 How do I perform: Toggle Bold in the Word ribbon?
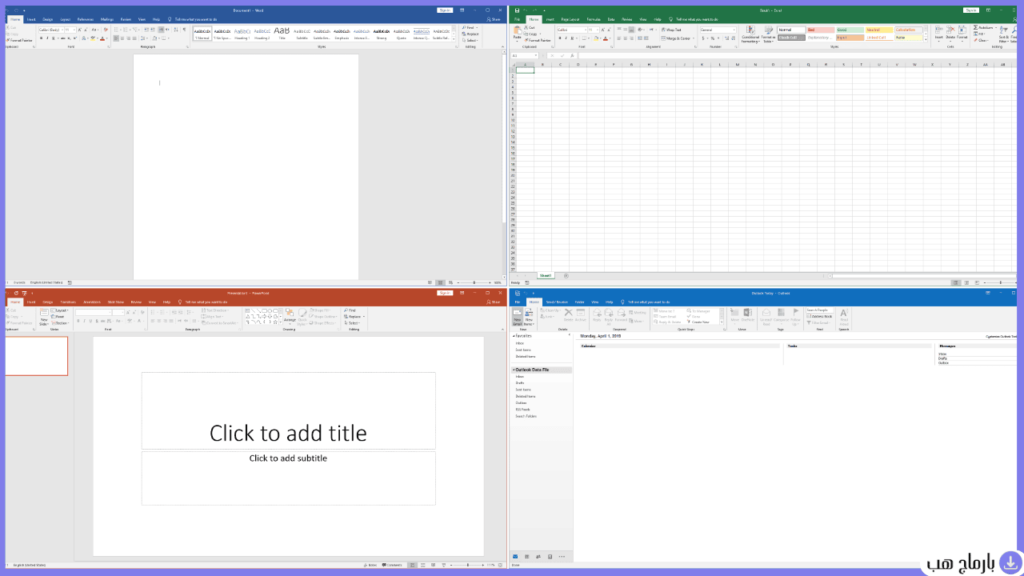(41, 39)
